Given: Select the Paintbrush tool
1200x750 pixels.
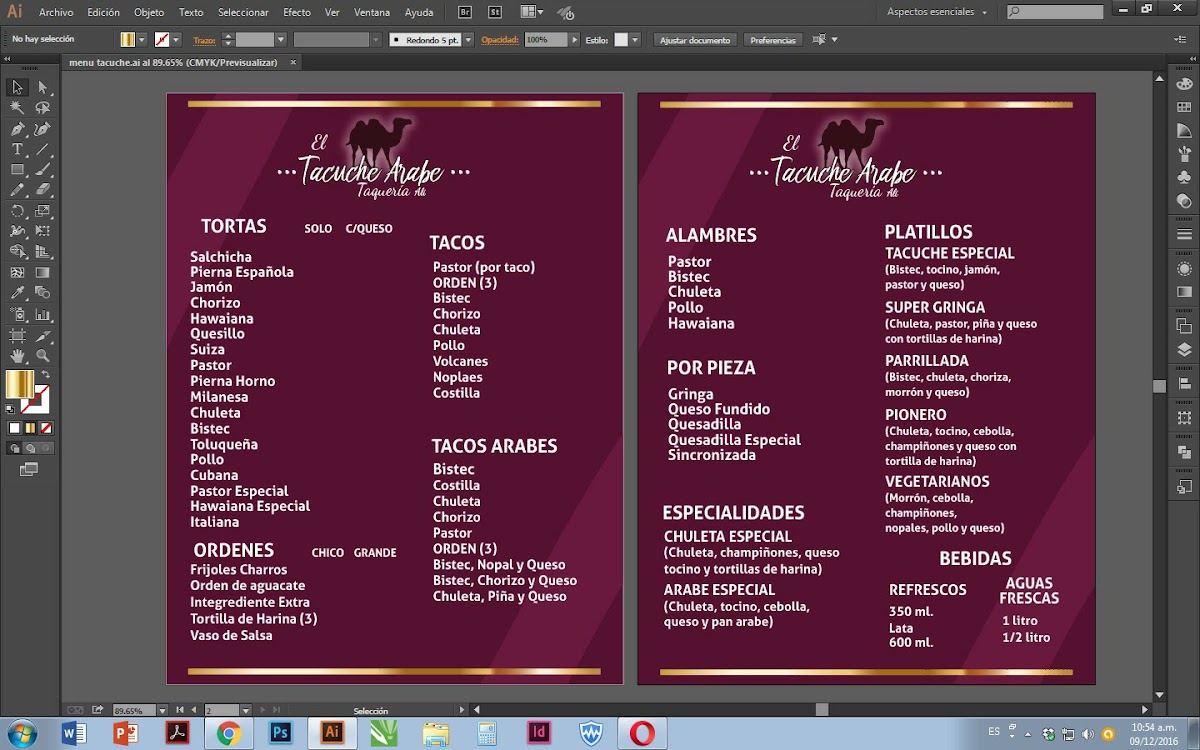Looking at the screenshot, I should point(43,170).
